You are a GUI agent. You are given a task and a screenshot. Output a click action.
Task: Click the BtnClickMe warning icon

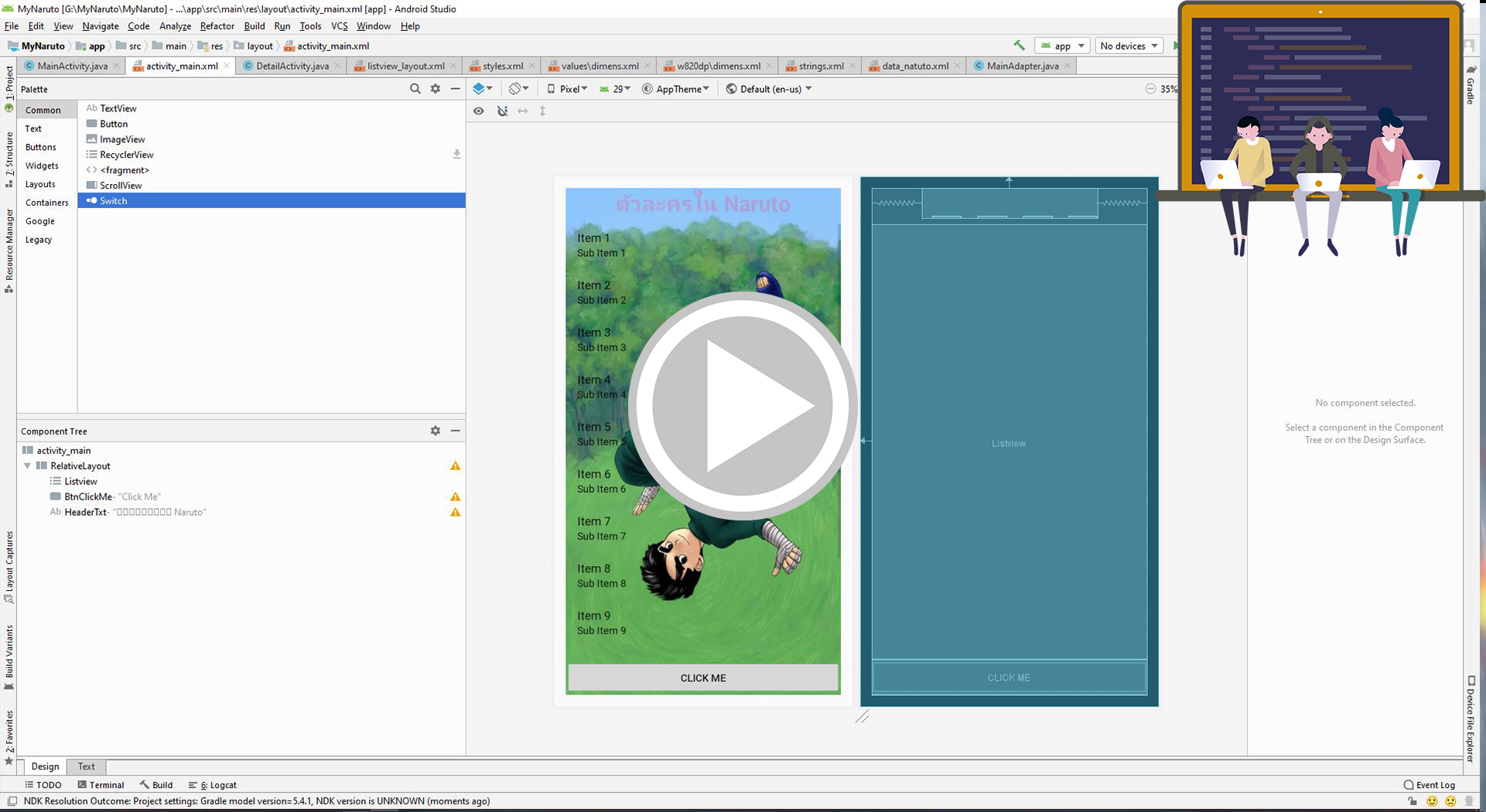coord(456,496)
